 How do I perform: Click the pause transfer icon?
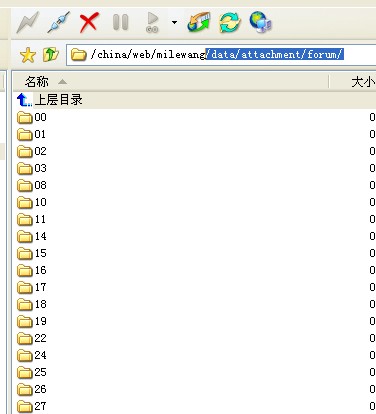pos(120,22)
